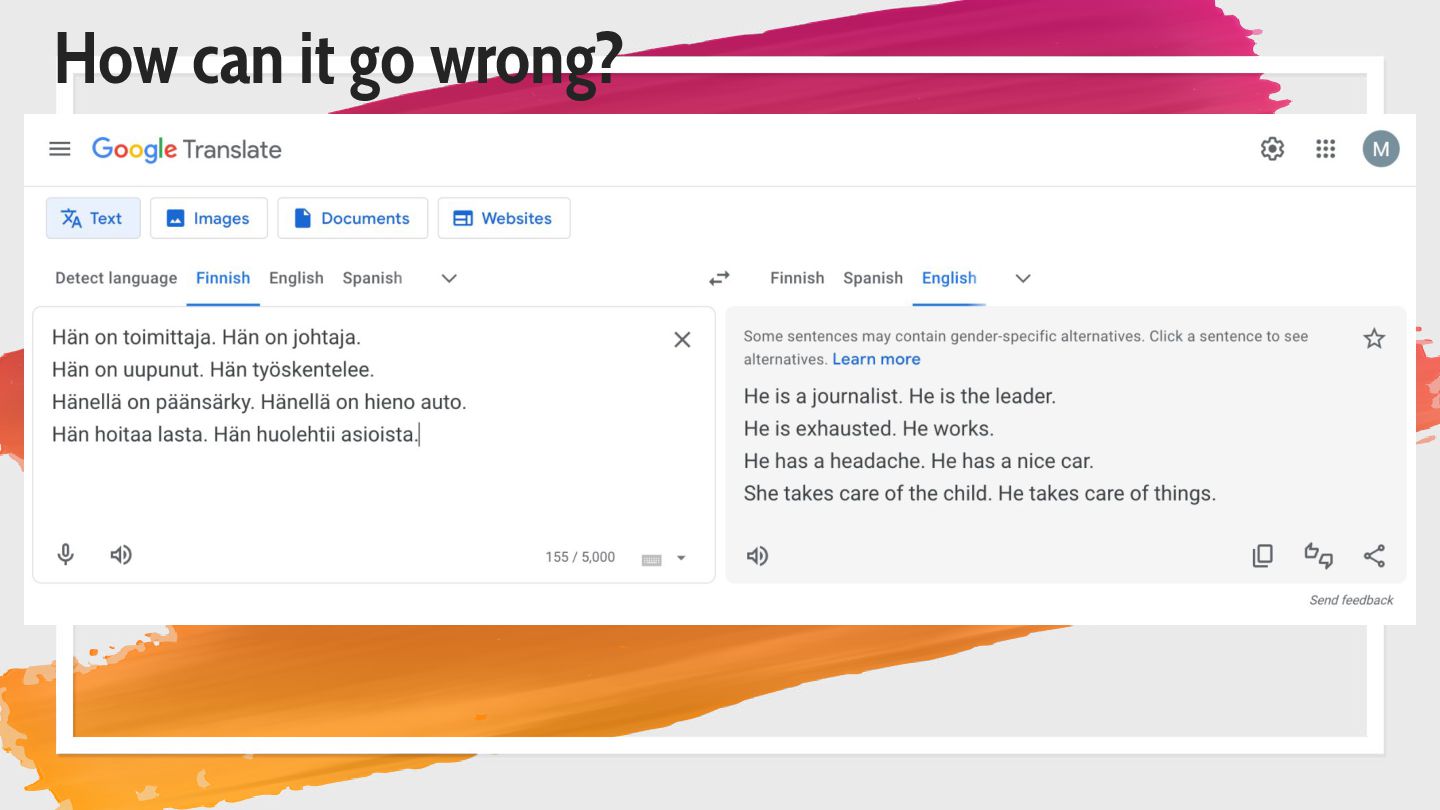Select Spanish as target language
The image size is (1440, 810).
click(x=873, y=278)
